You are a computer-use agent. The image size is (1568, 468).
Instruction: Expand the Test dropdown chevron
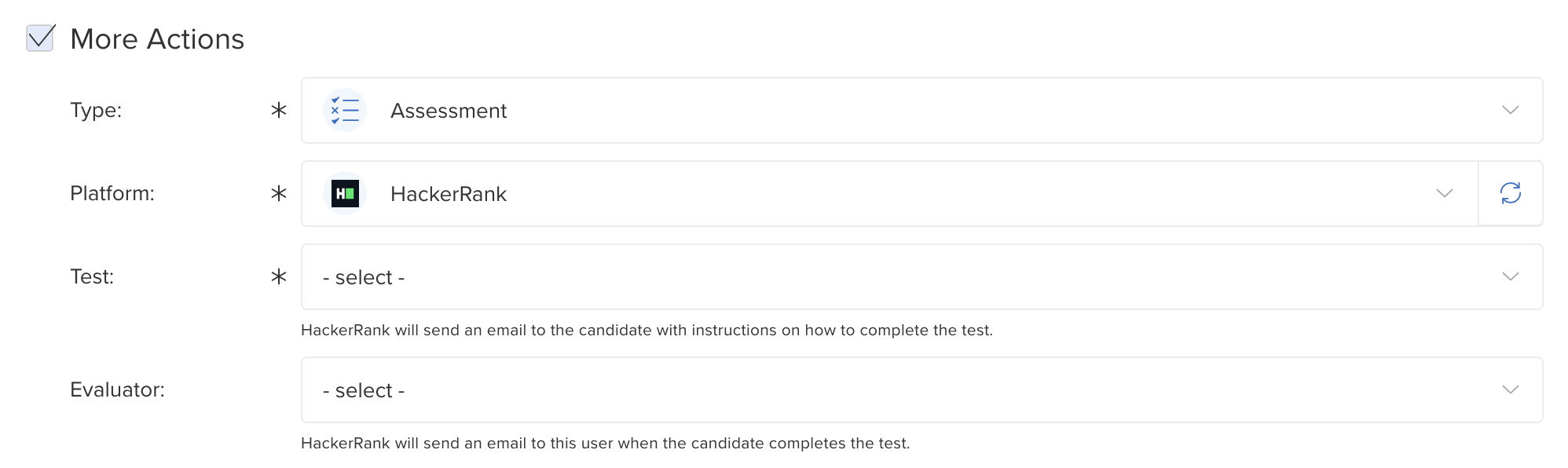click(1510, 276)
